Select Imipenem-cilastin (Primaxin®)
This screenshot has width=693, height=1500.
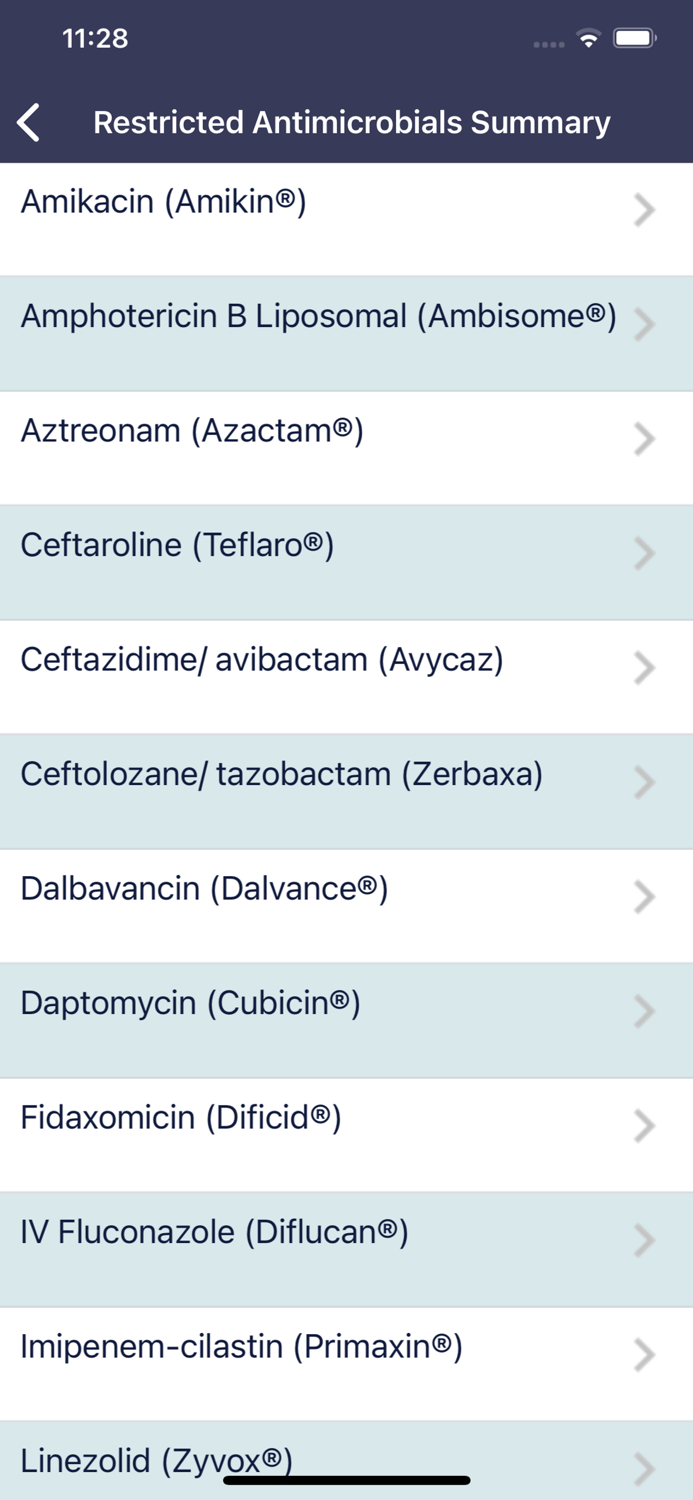pyautogui.click(x=241, y=1347)
